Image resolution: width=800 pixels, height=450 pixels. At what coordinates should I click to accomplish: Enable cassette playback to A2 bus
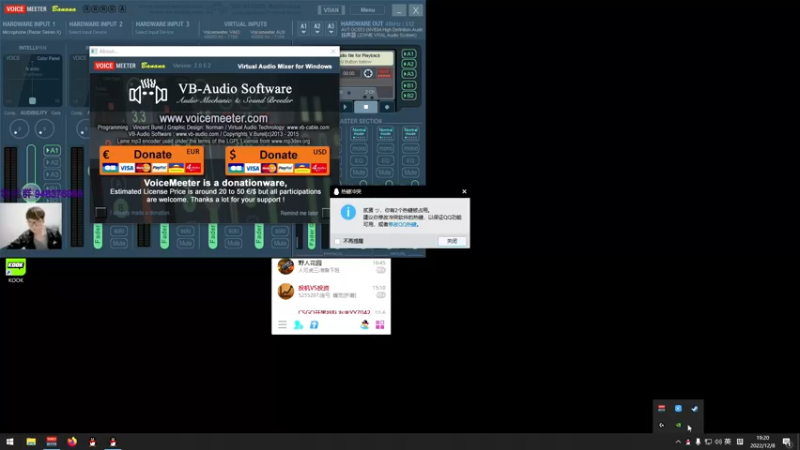pyautogui.click(x=409, y=64)
